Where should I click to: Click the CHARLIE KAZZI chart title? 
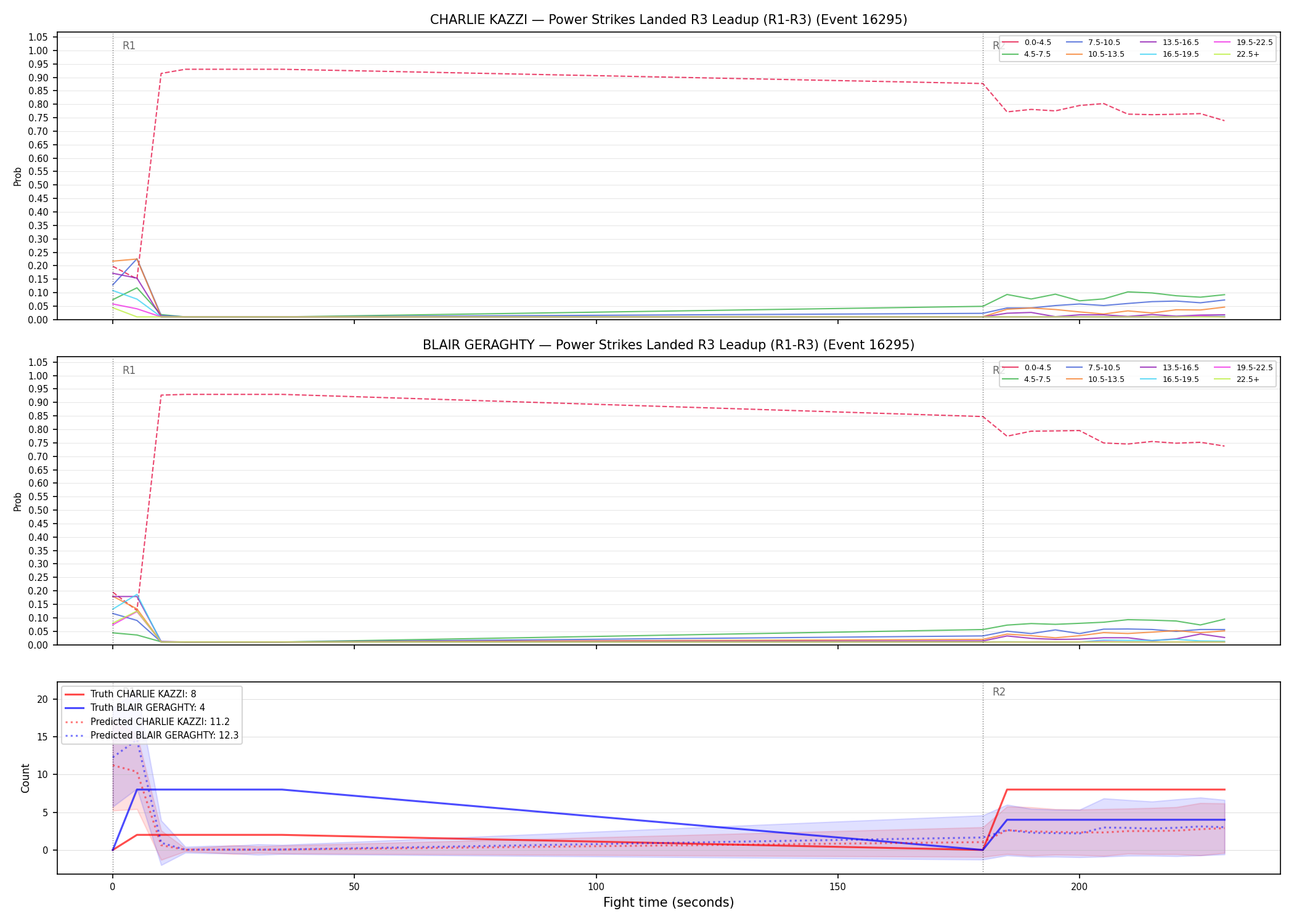point(669,20)
